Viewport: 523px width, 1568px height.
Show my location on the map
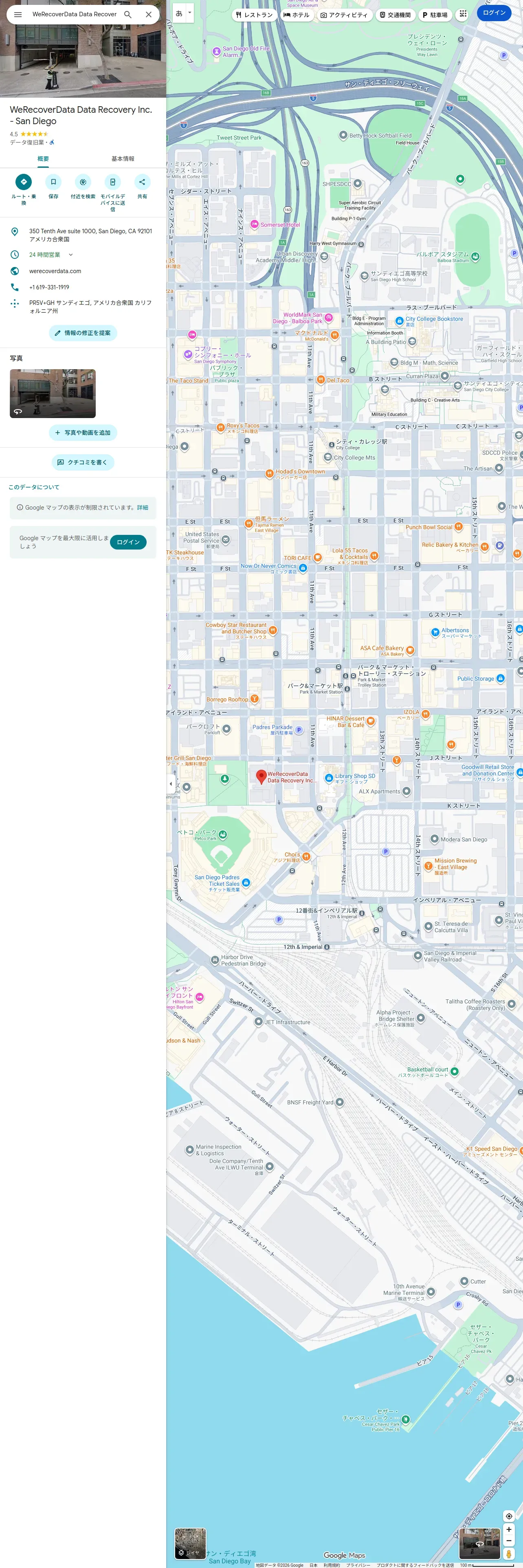tap(509, 1515)
